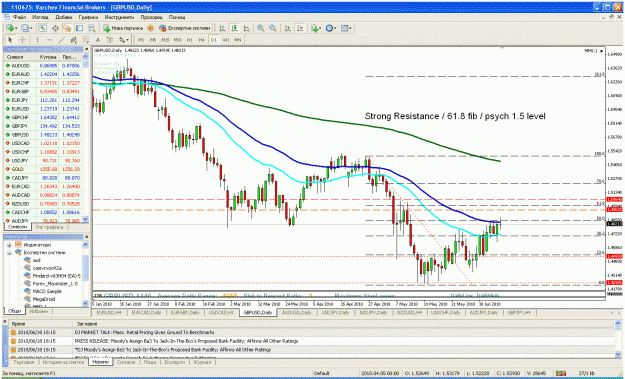Image resolution: width=625 pixels, height=379 pixels.
Task: Switch to Избрани tab in Navigator
Action: pos(38,311)
